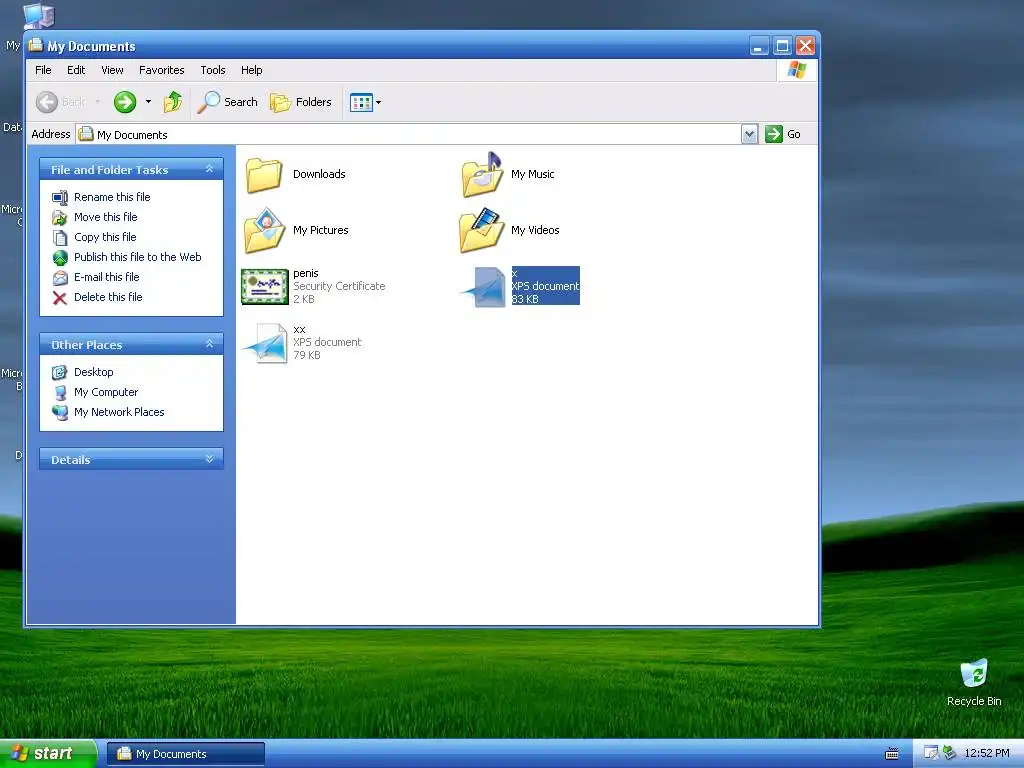Click the My Computer icon in sidebar

60,392
